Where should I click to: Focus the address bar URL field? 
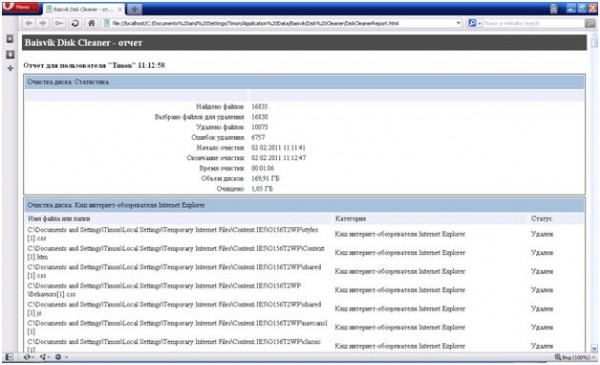tap(281, 23)
